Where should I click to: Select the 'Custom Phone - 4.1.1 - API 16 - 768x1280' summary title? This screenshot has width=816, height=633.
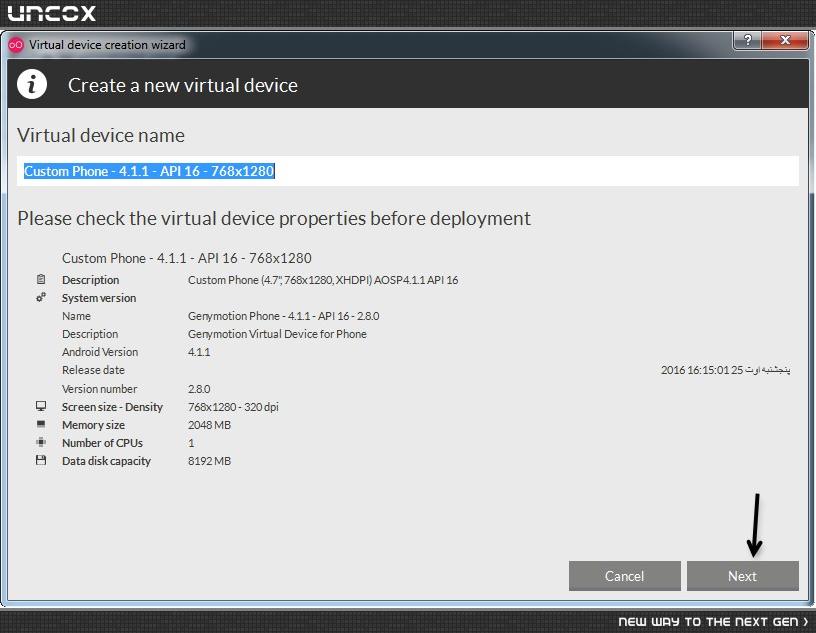pyautogui.click(x=187, y=258)
